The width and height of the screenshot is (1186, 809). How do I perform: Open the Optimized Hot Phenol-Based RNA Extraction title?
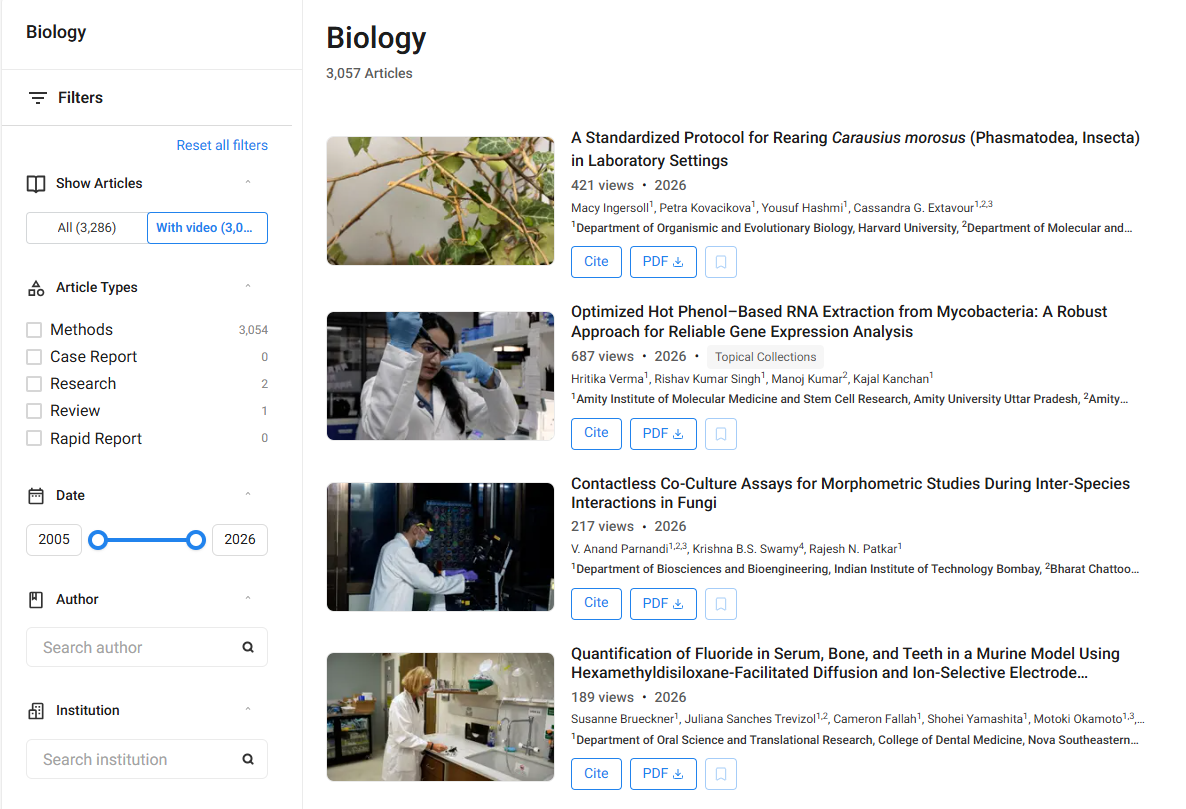tap(839, 321)
